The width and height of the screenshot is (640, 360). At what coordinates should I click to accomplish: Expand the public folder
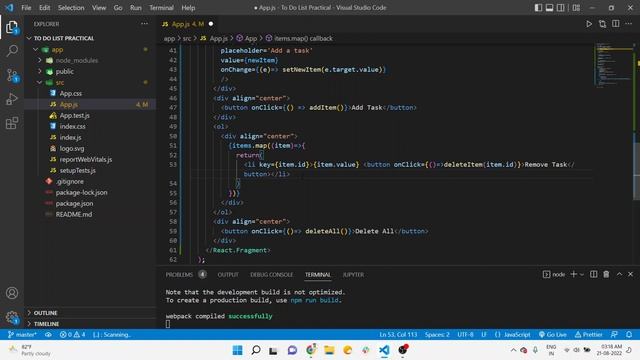click(x=40, y=71)
